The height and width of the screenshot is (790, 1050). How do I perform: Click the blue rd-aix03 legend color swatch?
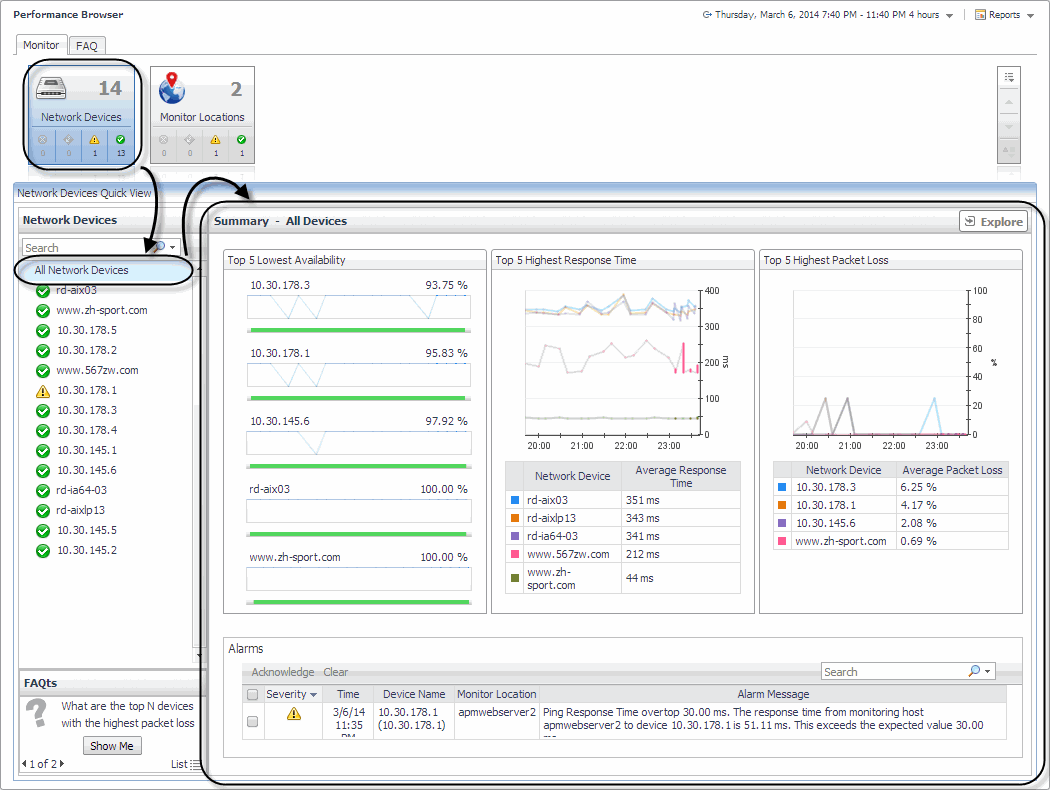tap(515, 500)
